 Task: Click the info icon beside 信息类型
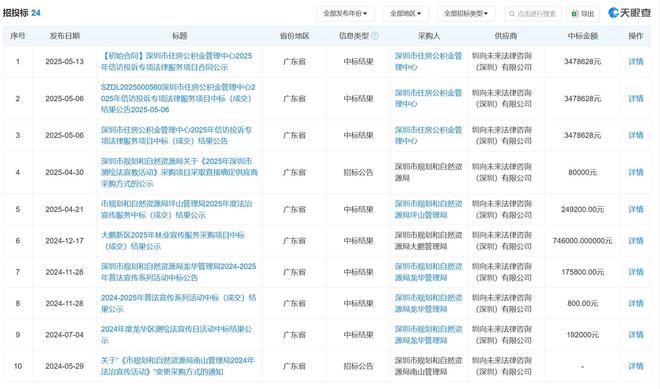pos(375,36)
